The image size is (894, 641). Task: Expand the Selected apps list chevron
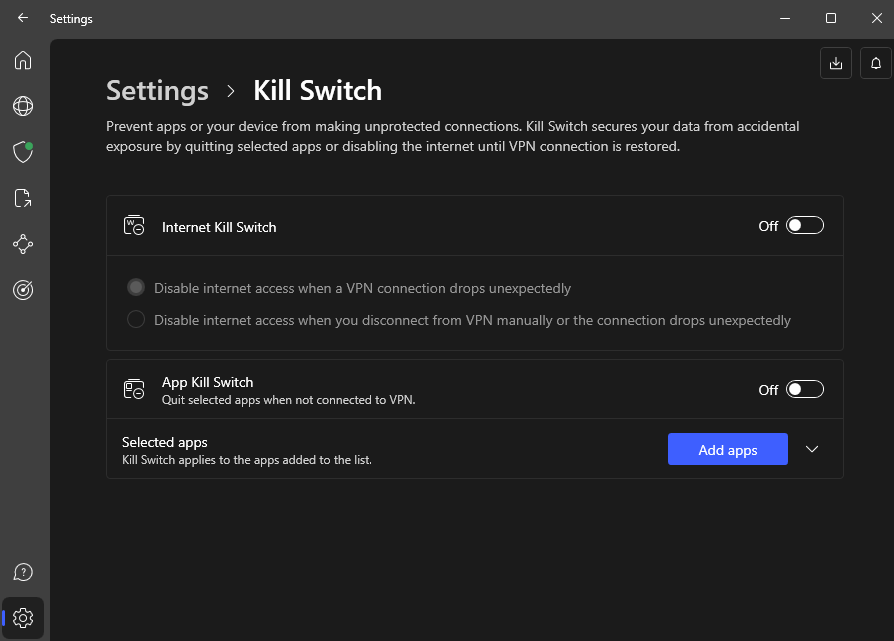(812, 450)
